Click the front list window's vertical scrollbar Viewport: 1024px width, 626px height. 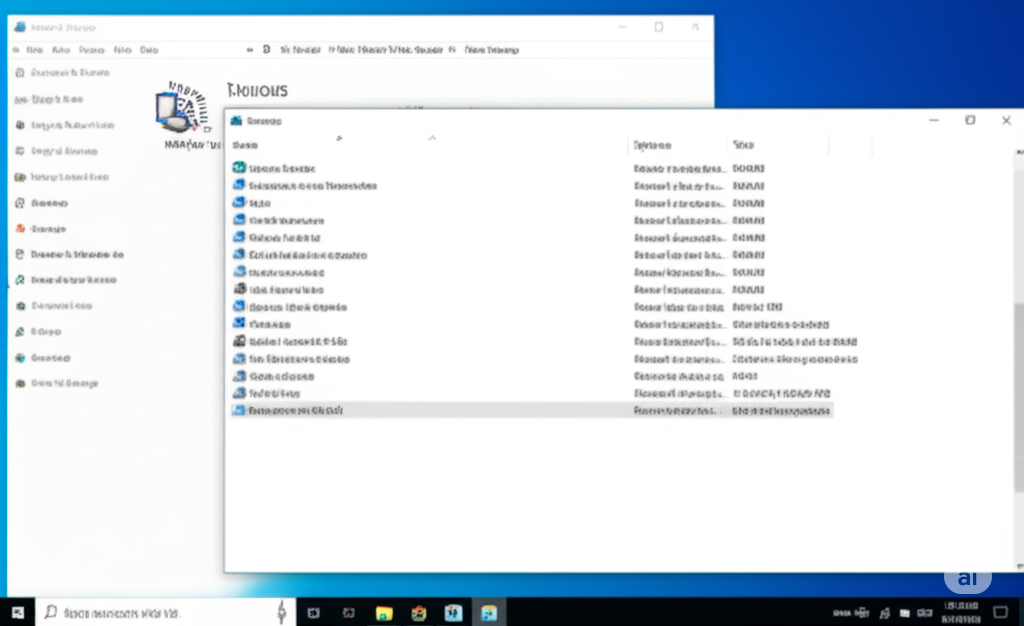(1019, 397)
